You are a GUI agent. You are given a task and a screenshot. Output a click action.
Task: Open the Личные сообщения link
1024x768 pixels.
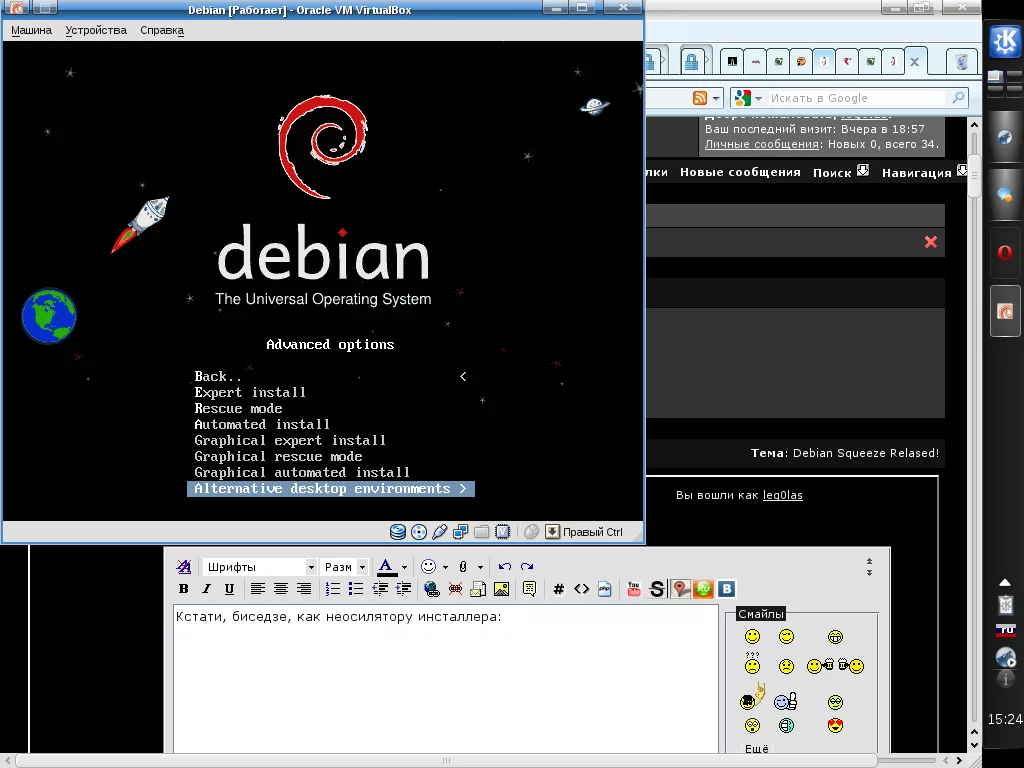click(762, 144)
